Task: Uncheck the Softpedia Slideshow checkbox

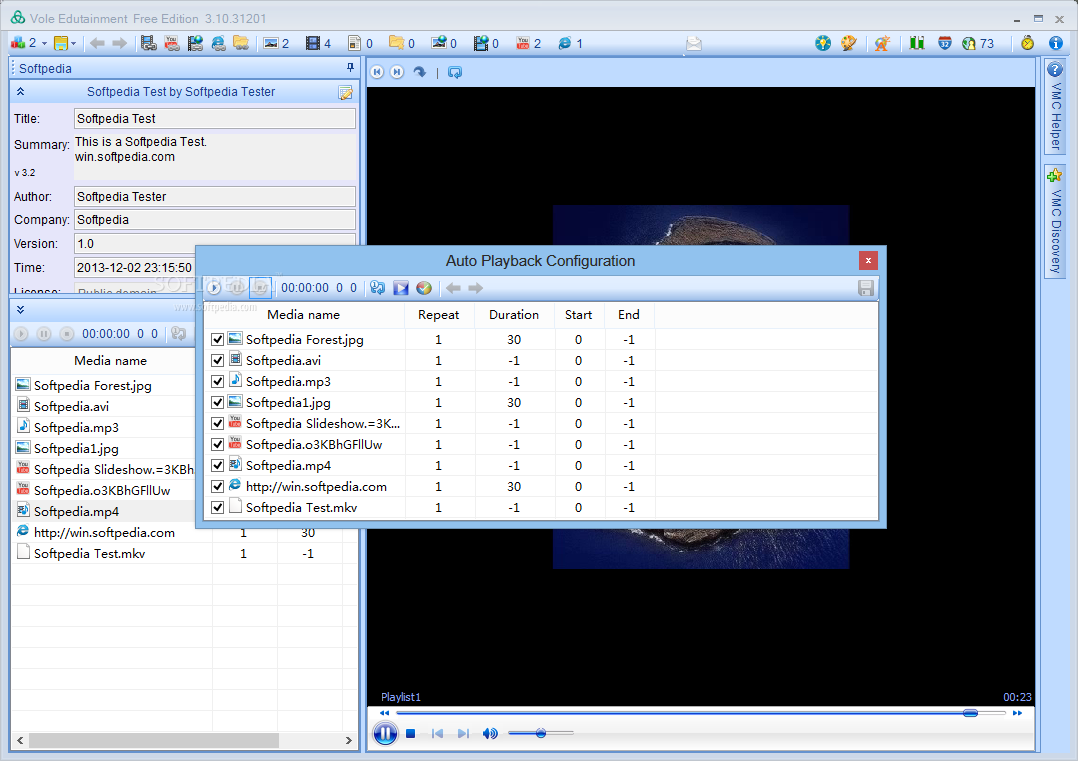Action: [217, 423]
